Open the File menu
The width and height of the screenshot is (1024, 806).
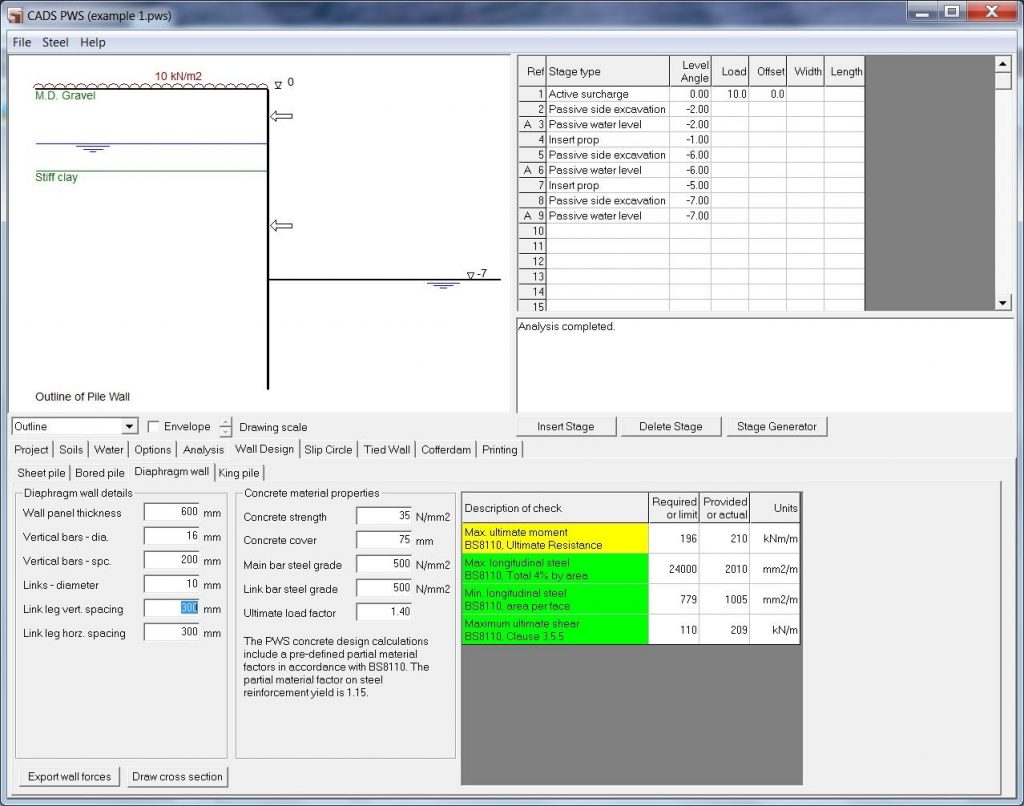pyautogui.click(x=19, y=42)
